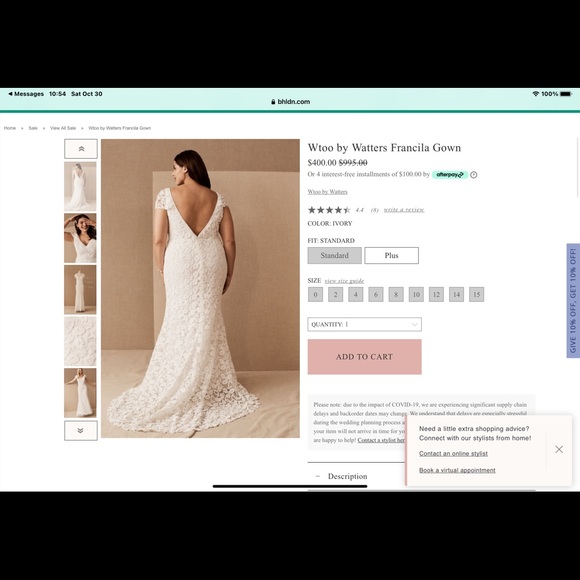Go to View All Sale breadcrumb

point(63,128)
